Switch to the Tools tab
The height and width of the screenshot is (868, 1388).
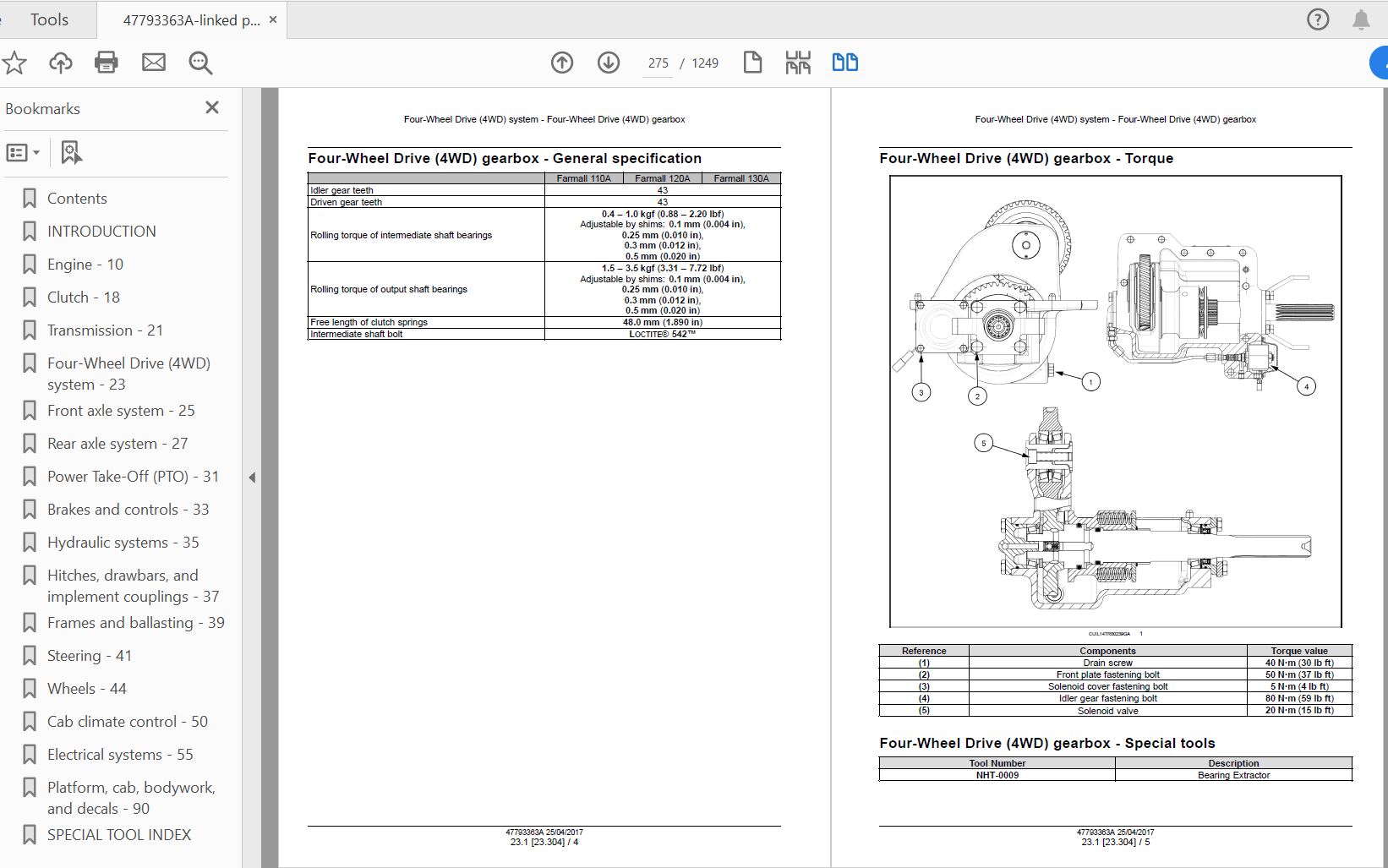49,19
